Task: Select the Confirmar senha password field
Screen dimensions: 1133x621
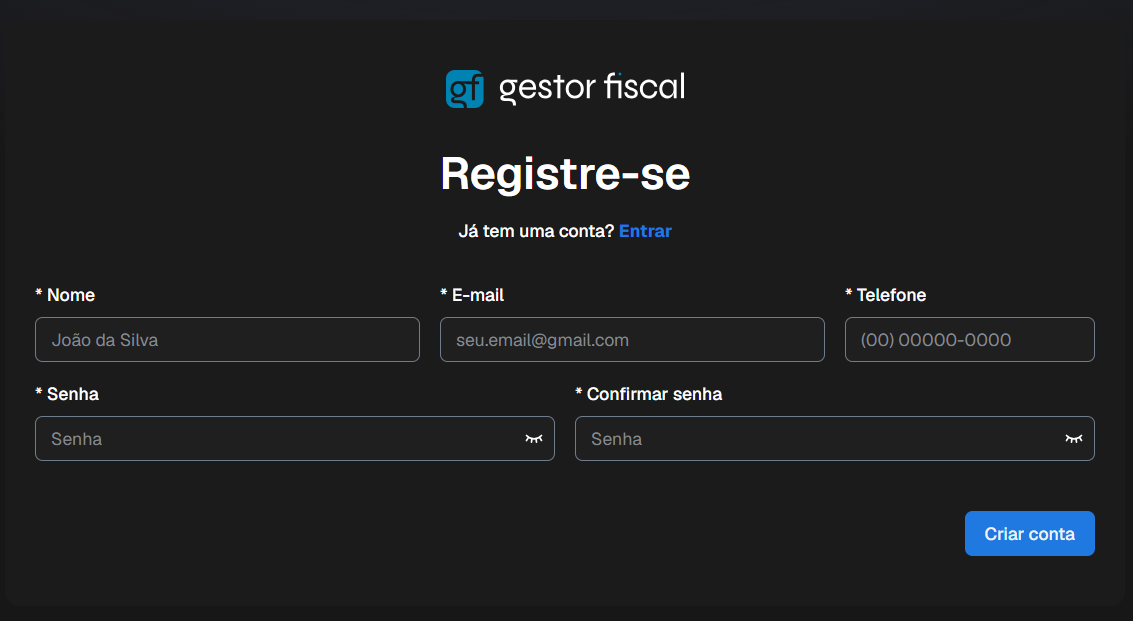Action: pyautogui.click(x=835, y=439)
